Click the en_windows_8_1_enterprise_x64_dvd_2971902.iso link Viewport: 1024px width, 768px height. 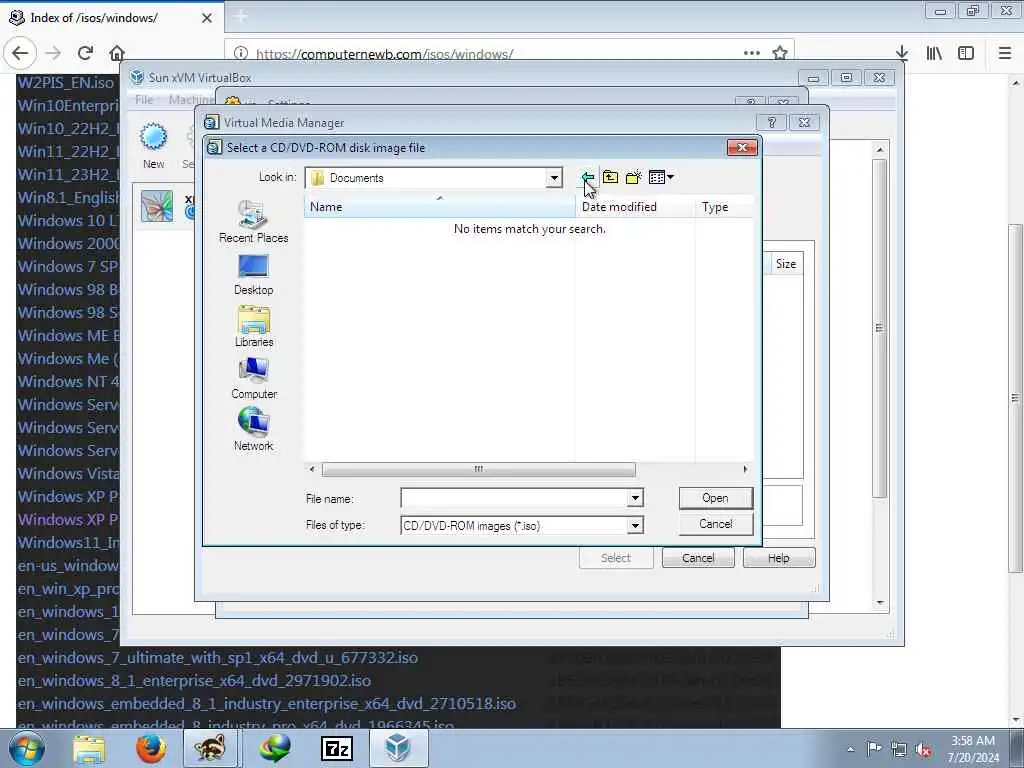pyautogui.click(x=194, y=680)
